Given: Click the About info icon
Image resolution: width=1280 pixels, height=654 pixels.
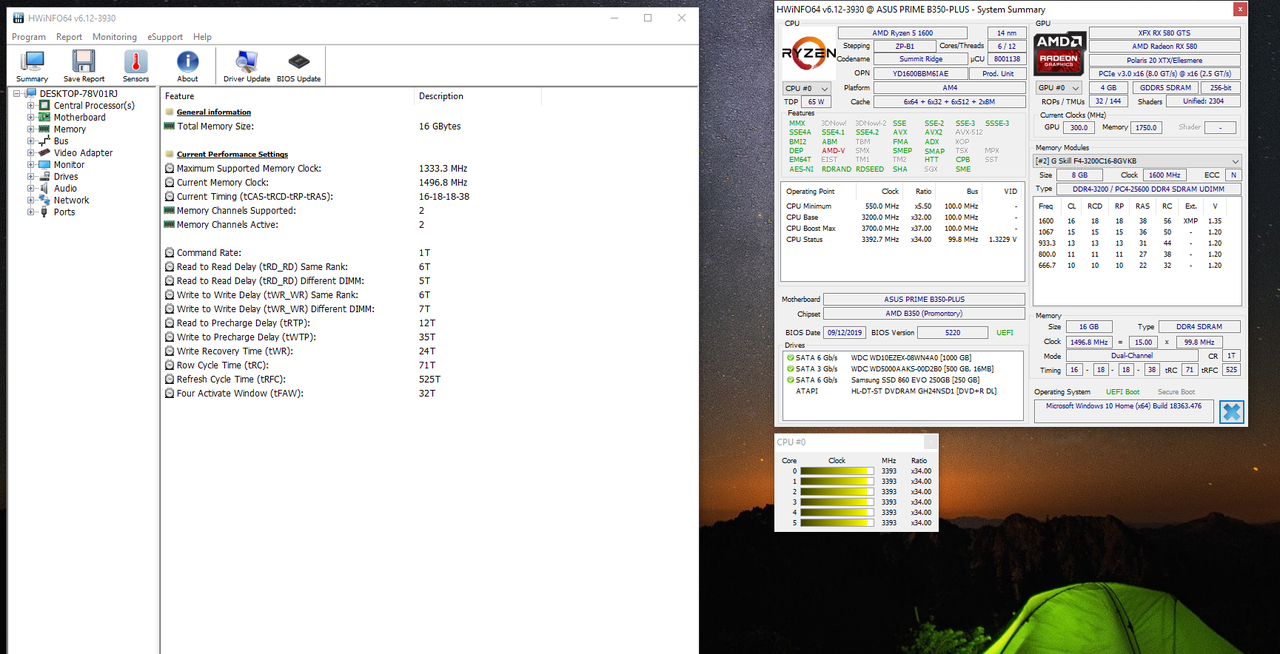Looking at the screenshot, I should click(x=187, y=66).
